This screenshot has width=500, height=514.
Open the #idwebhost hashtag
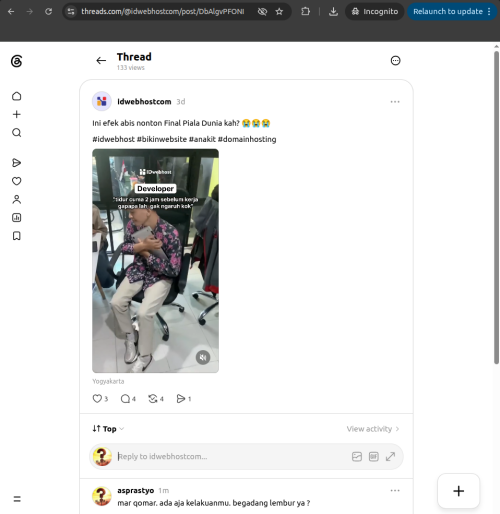coord(113,139)
